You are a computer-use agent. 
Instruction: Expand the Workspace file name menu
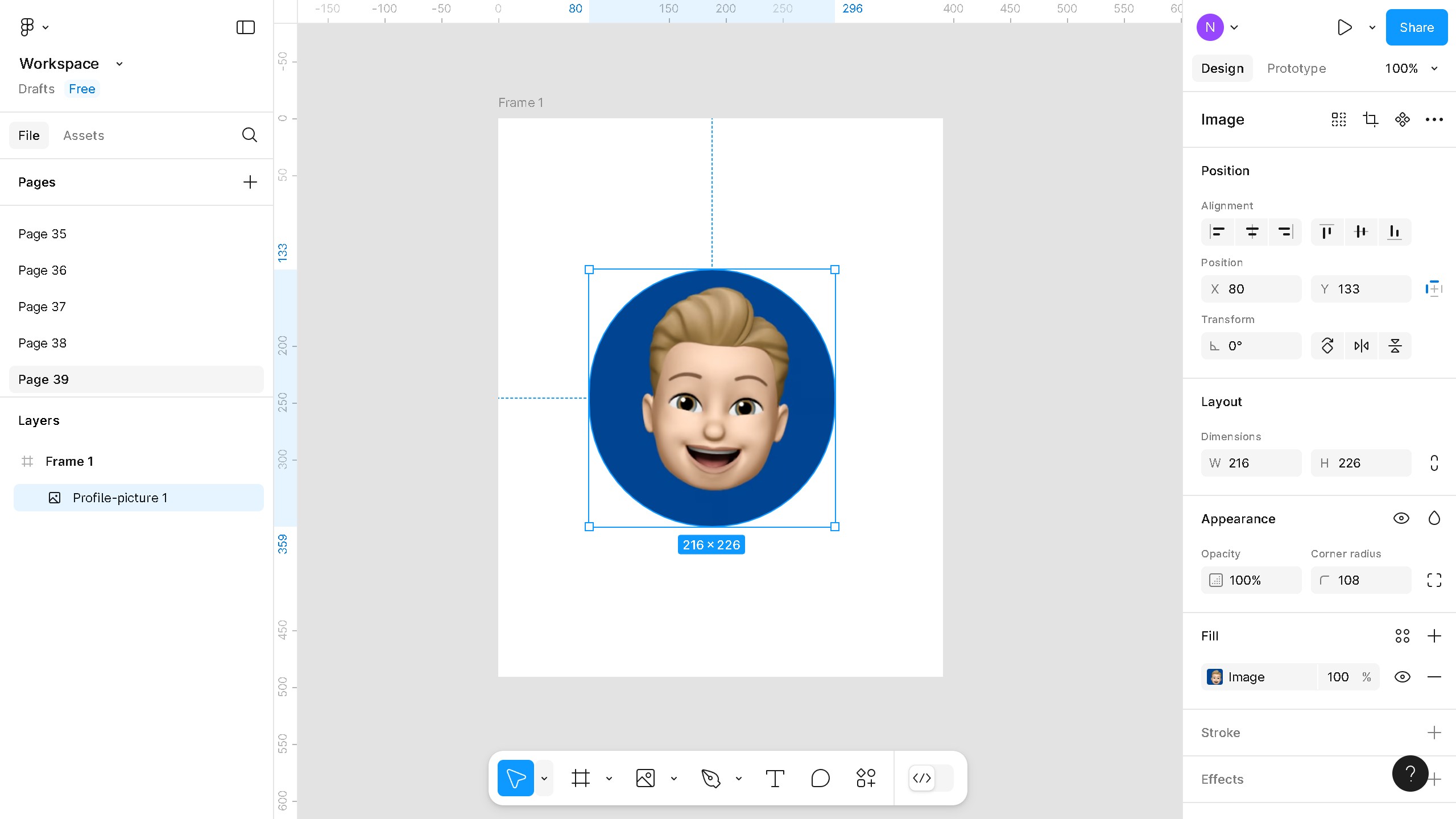(119, 64)
